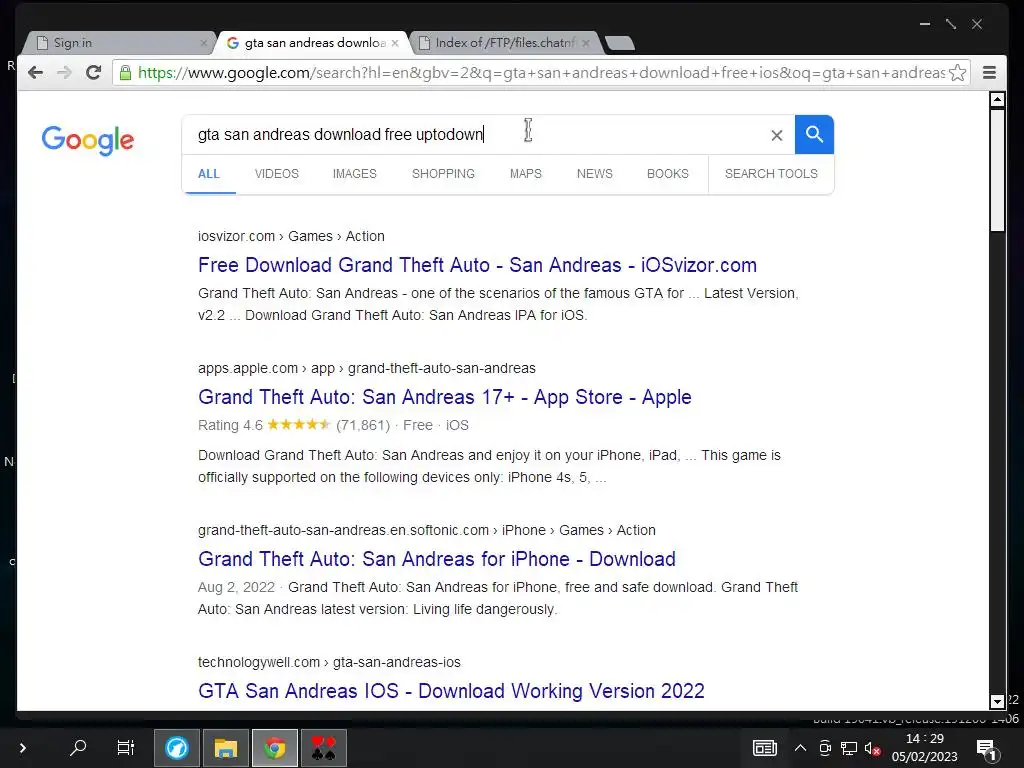The image size is (1024, 768).
Task: Select the VIDEOS results tab
Action: (277, 174)
